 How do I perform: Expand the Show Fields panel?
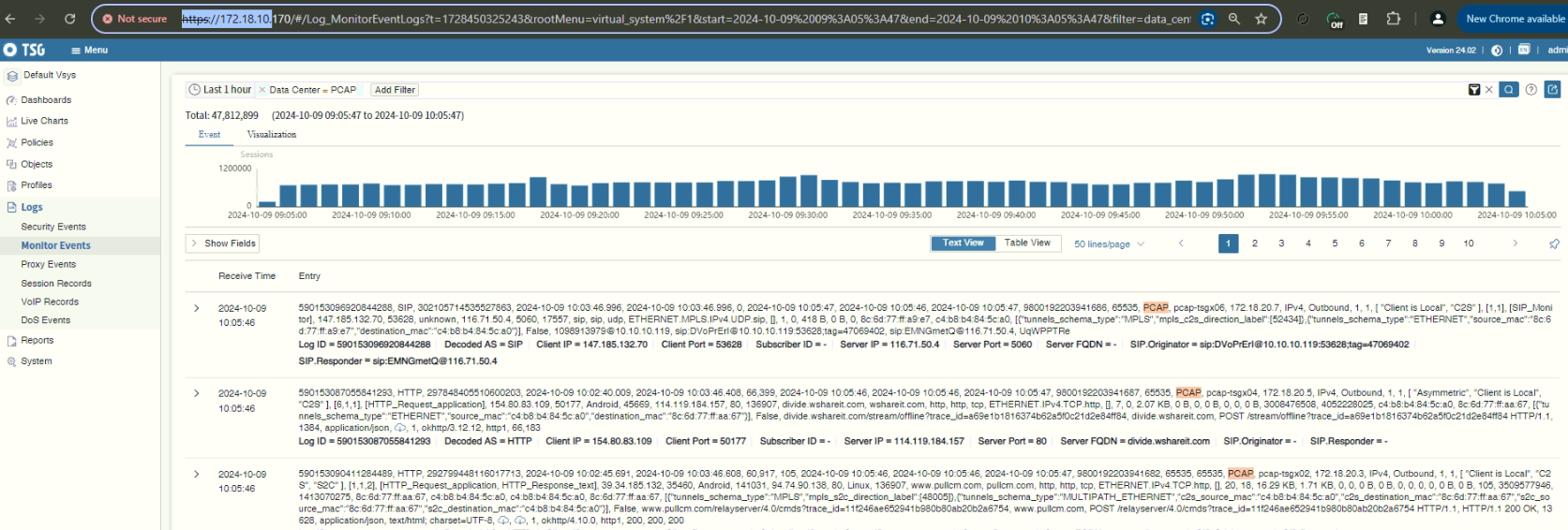click(x=223, y=243)
